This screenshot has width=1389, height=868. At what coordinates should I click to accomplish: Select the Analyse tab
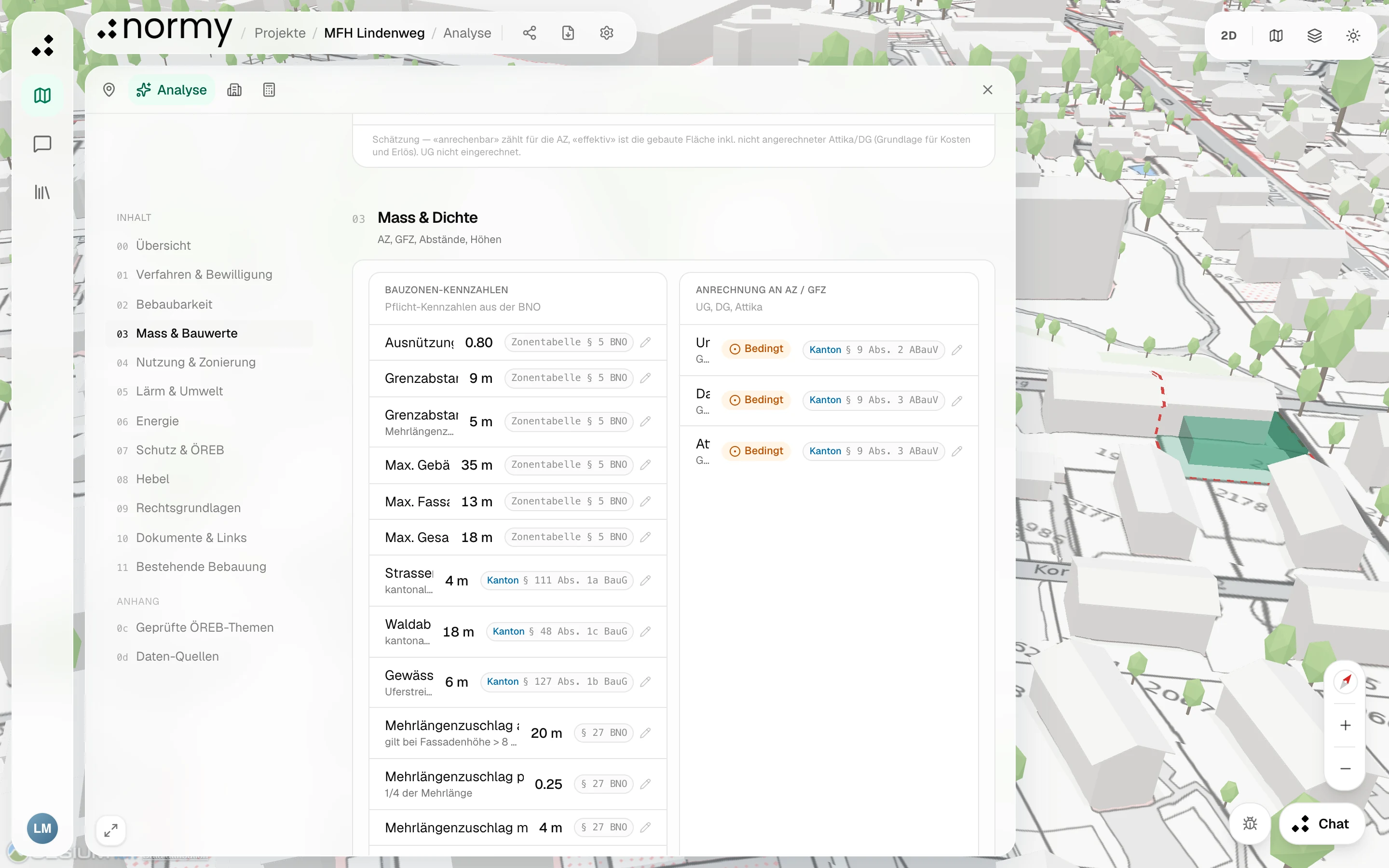point(171,90)
